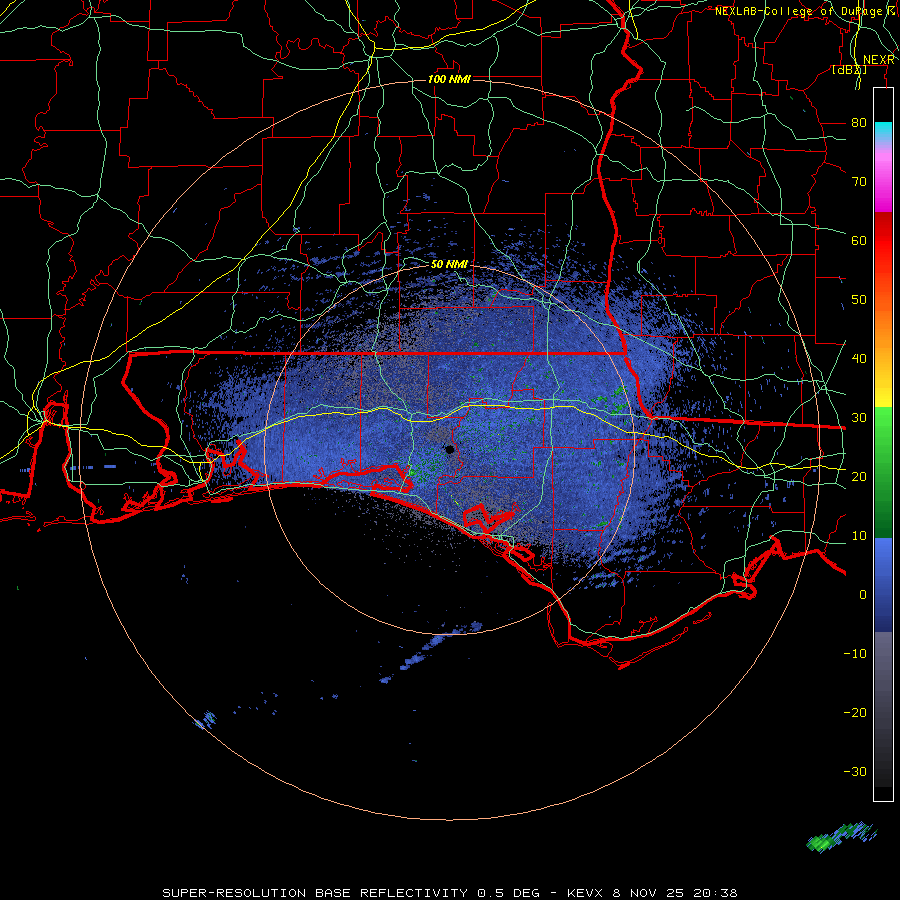Click the green segment of reflectivity color bar
Screen dimensions: 900x900
[883, 472]
